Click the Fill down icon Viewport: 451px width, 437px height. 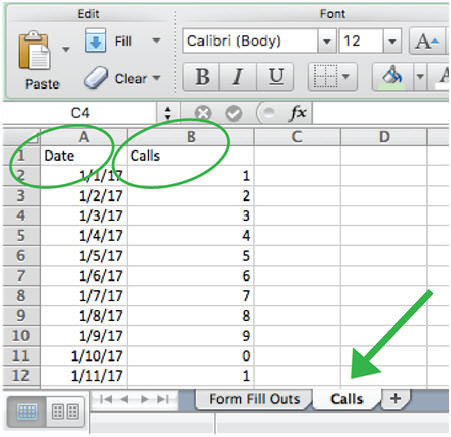click(x=95, y=41)
